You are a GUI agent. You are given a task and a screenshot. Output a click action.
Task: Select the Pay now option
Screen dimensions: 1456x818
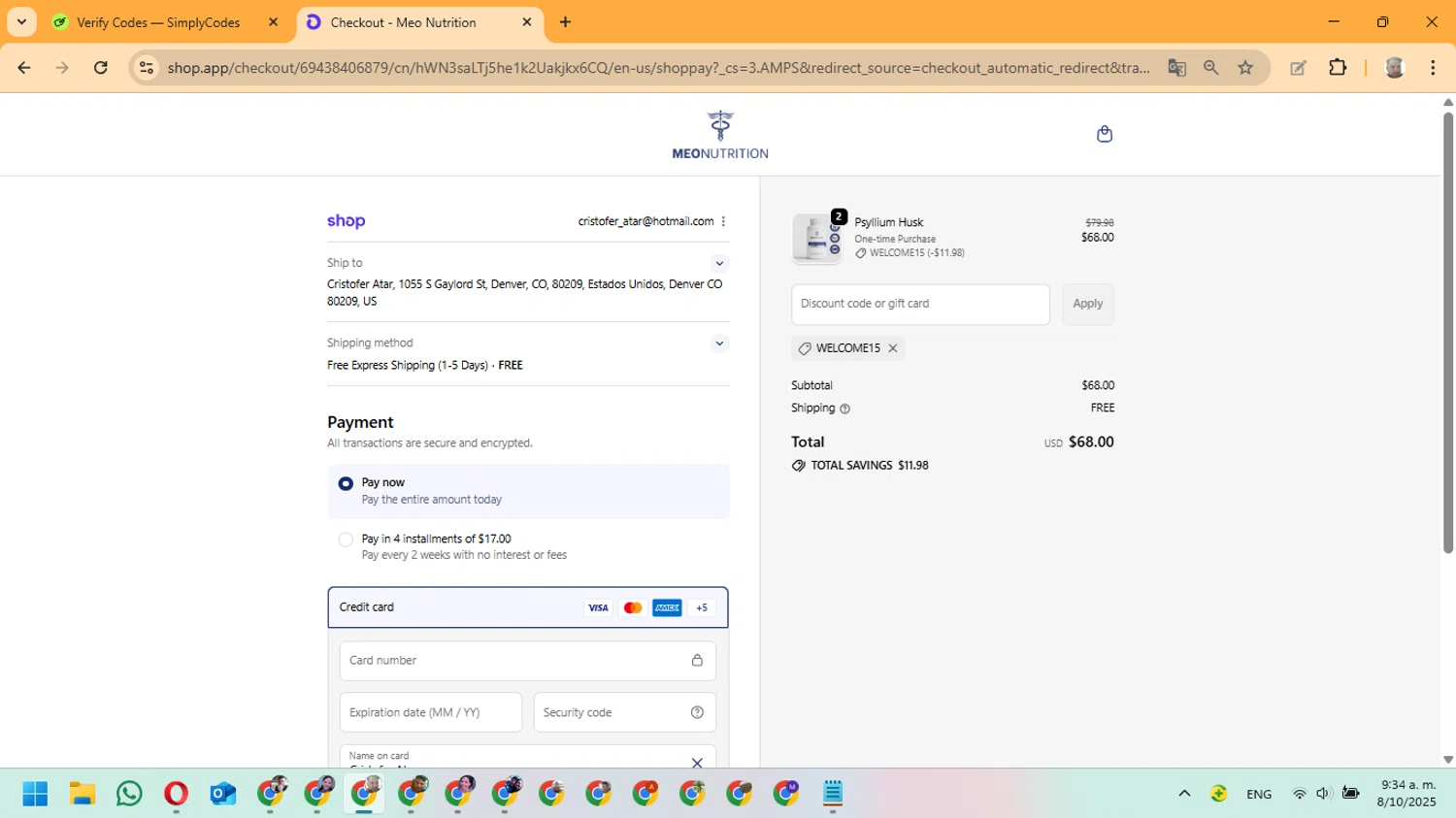346,483
